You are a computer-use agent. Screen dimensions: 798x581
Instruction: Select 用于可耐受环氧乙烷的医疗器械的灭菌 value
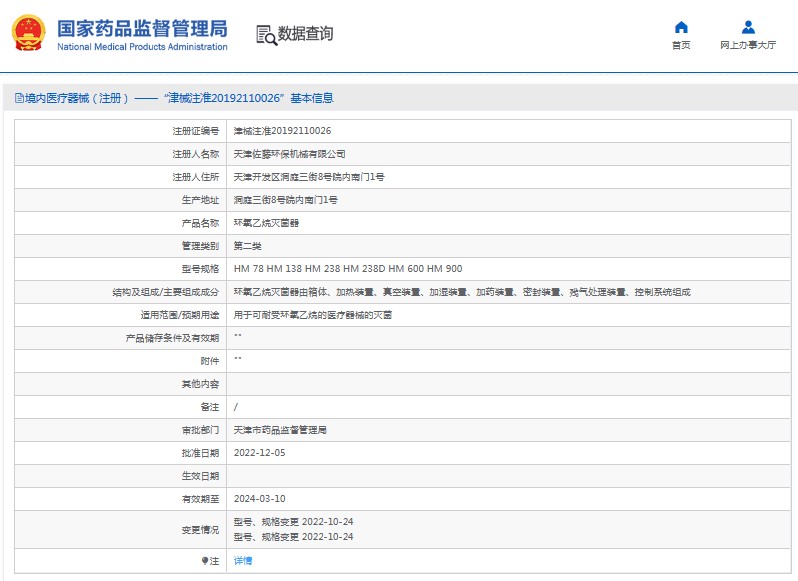click(313, 315)
